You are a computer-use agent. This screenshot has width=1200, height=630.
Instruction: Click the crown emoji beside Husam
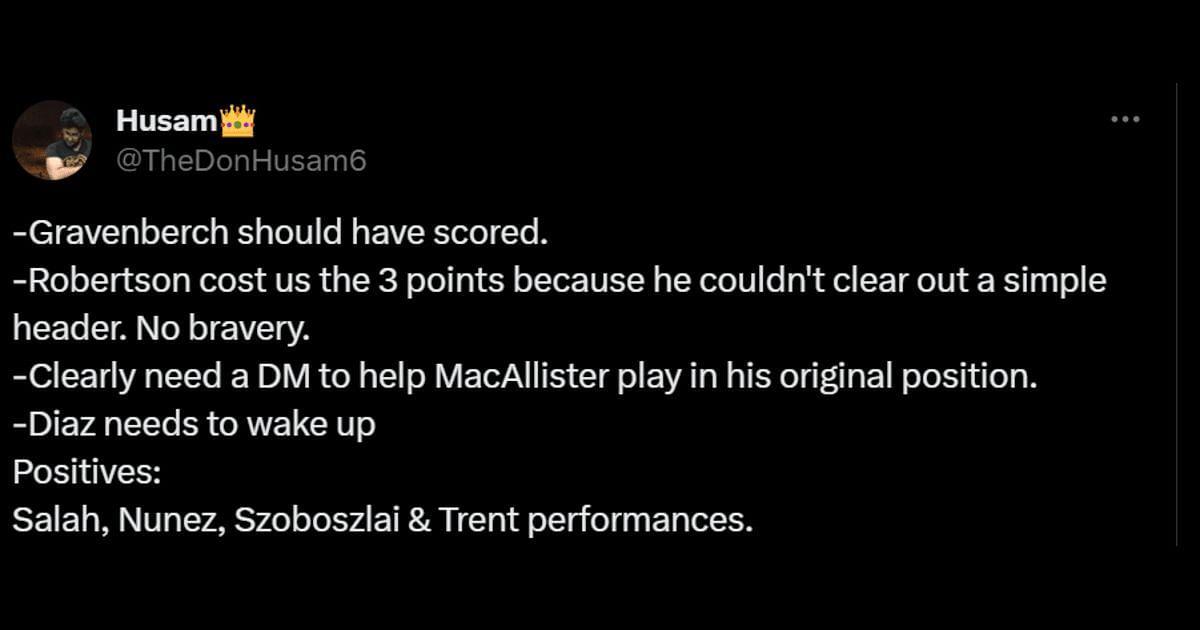[237, 122]
